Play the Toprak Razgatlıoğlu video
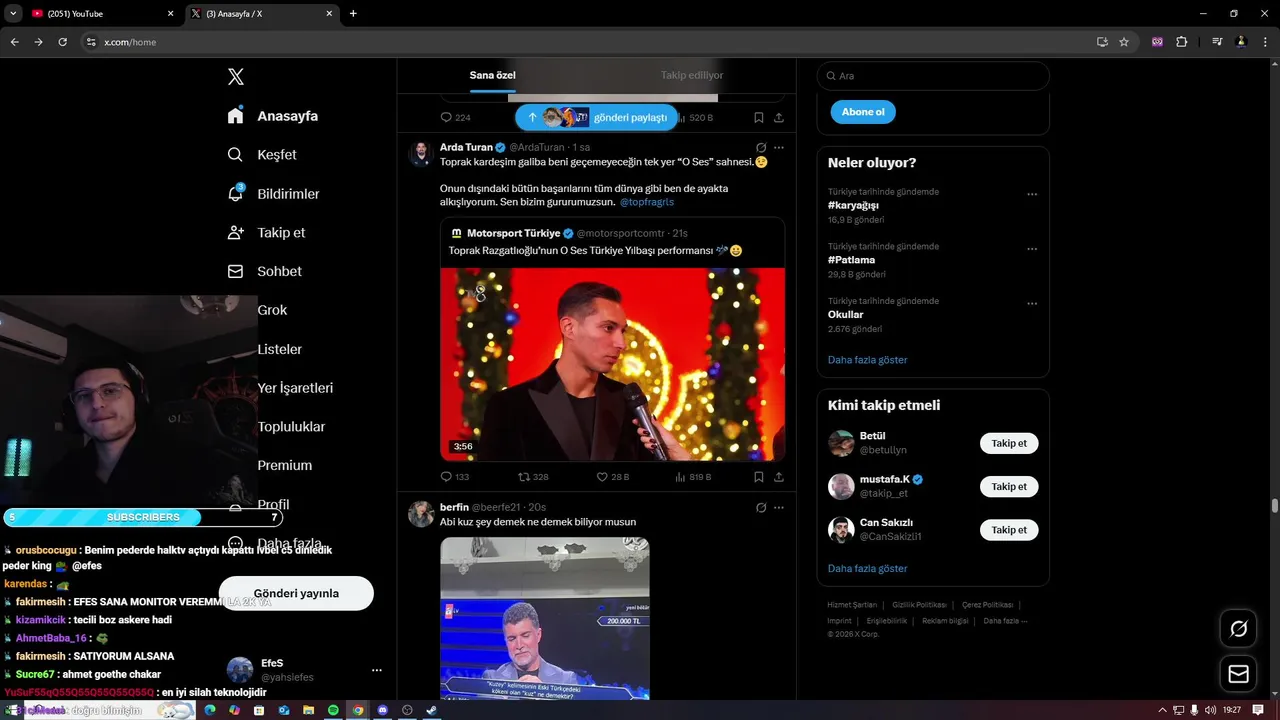Viewport: 1280px width, 720px height. [612, 364]
